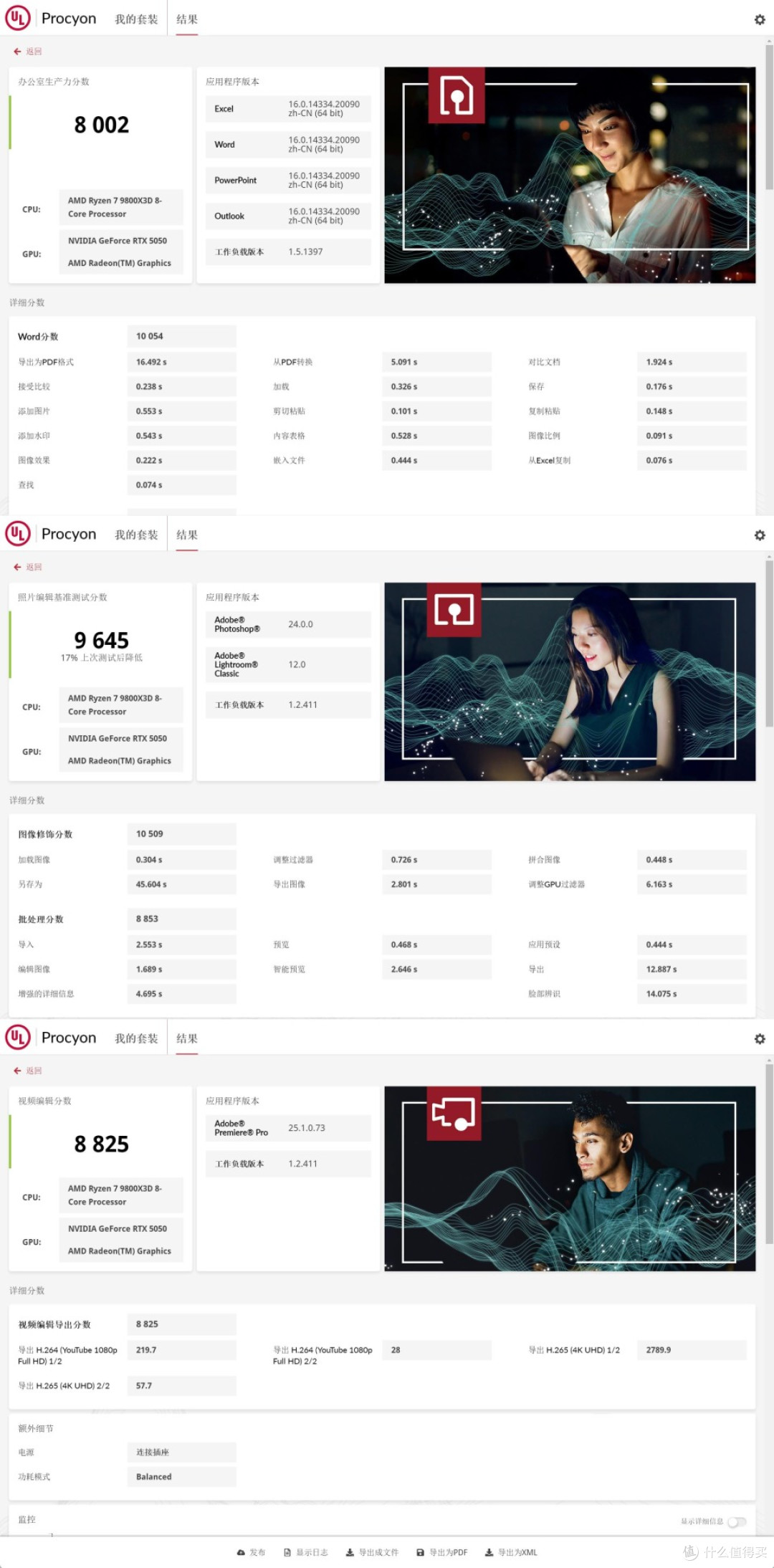The height and width of the screenshot is (1568, 774).
Task: Click UL Procyon logo in video editing window
Action: click(51, 1038)
